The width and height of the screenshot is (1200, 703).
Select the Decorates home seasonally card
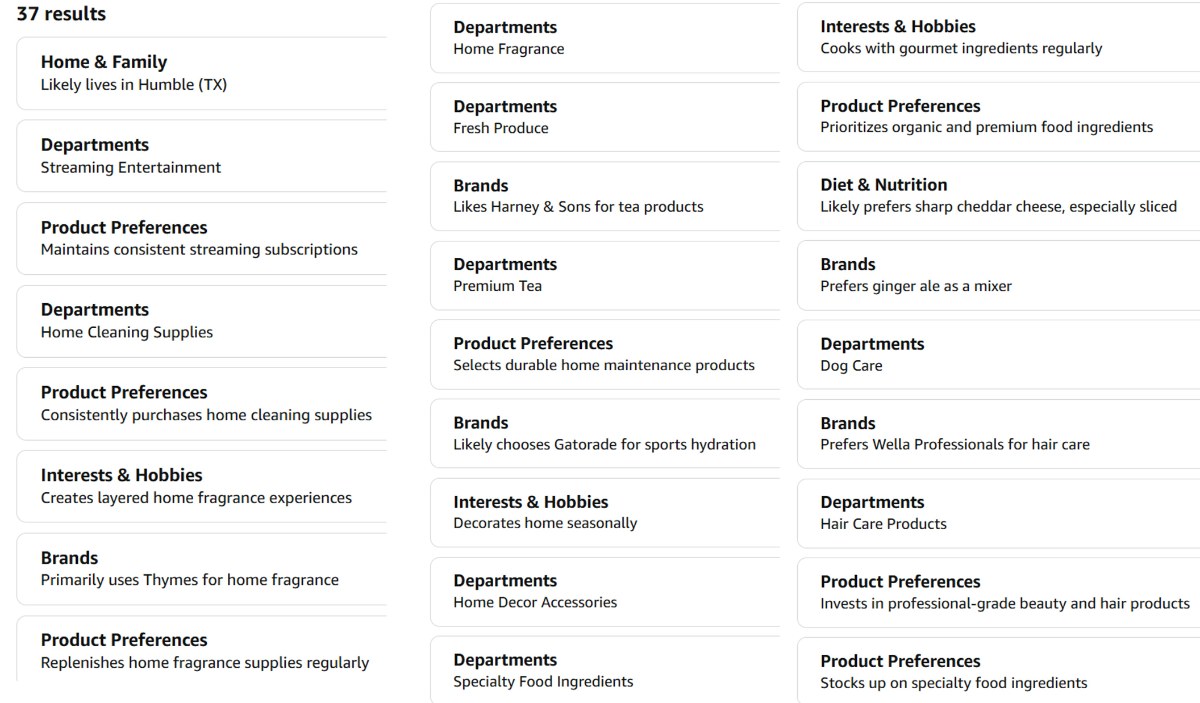(605, 512)
